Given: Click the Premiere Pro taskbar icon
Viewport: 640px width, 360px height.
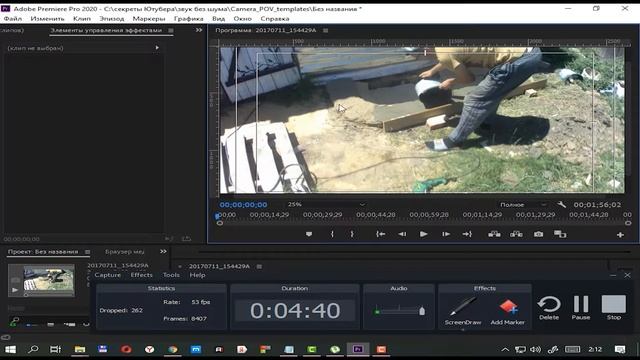Looking at the screenshot, I should (x=358, y=349).
